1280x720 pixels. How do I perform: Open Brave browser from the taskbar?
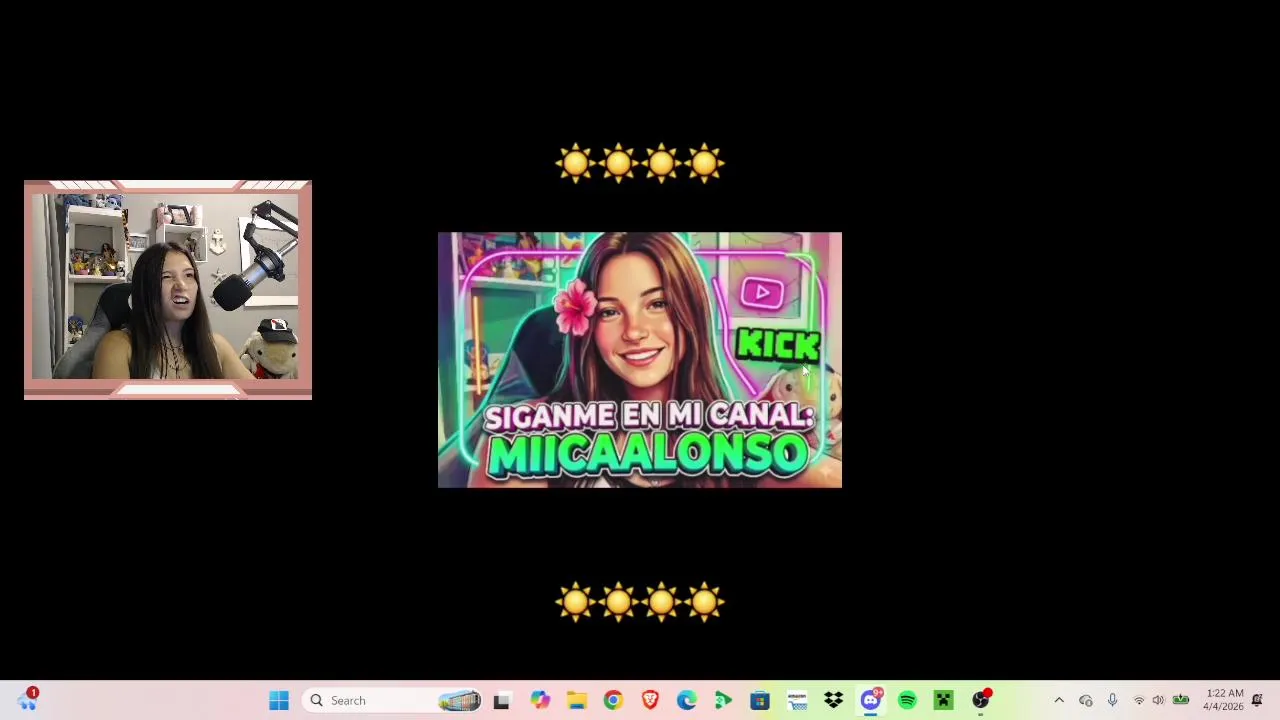(x=650, y=700)
